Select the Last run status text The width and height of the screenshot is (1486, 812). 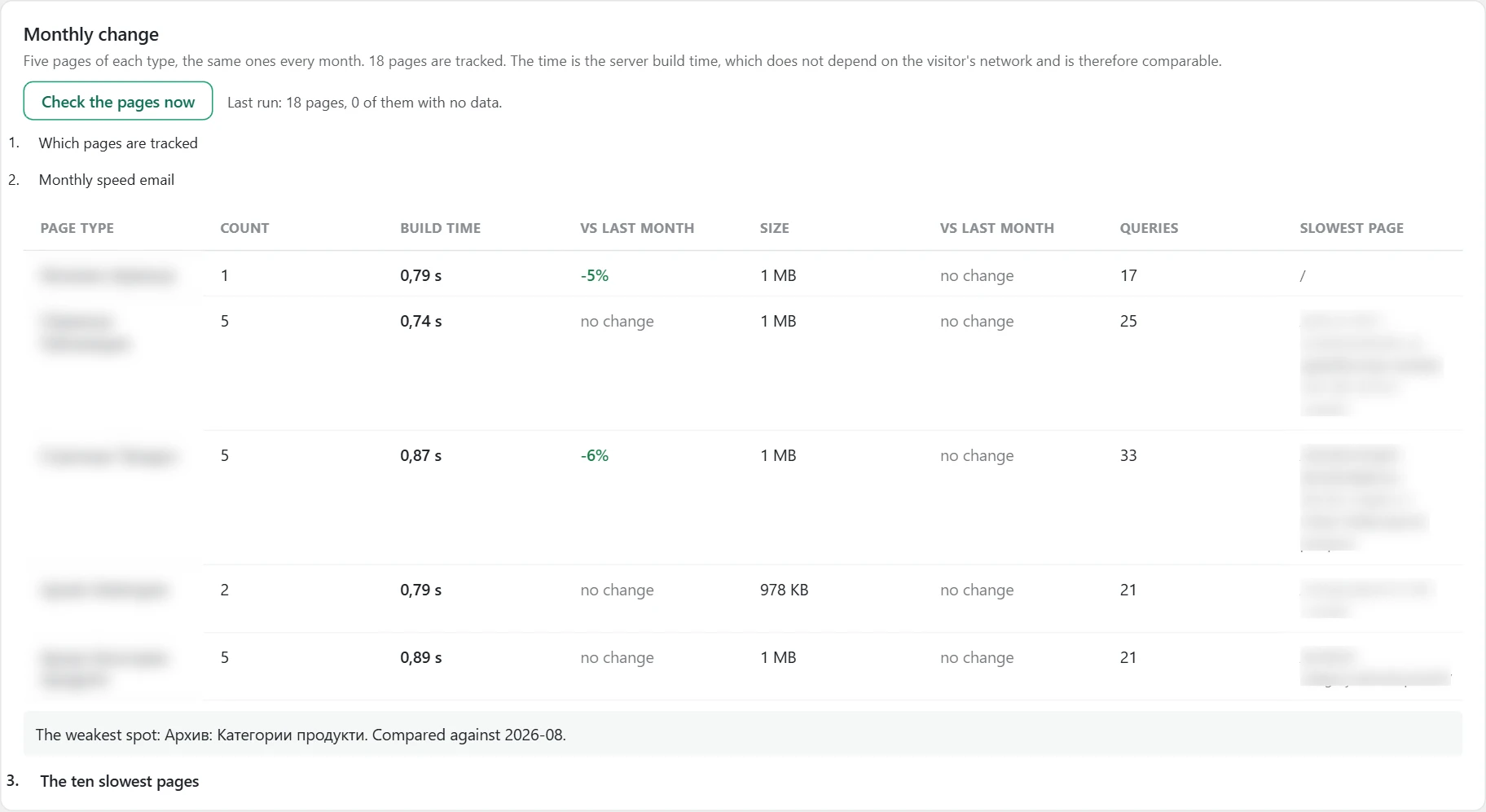364,103
